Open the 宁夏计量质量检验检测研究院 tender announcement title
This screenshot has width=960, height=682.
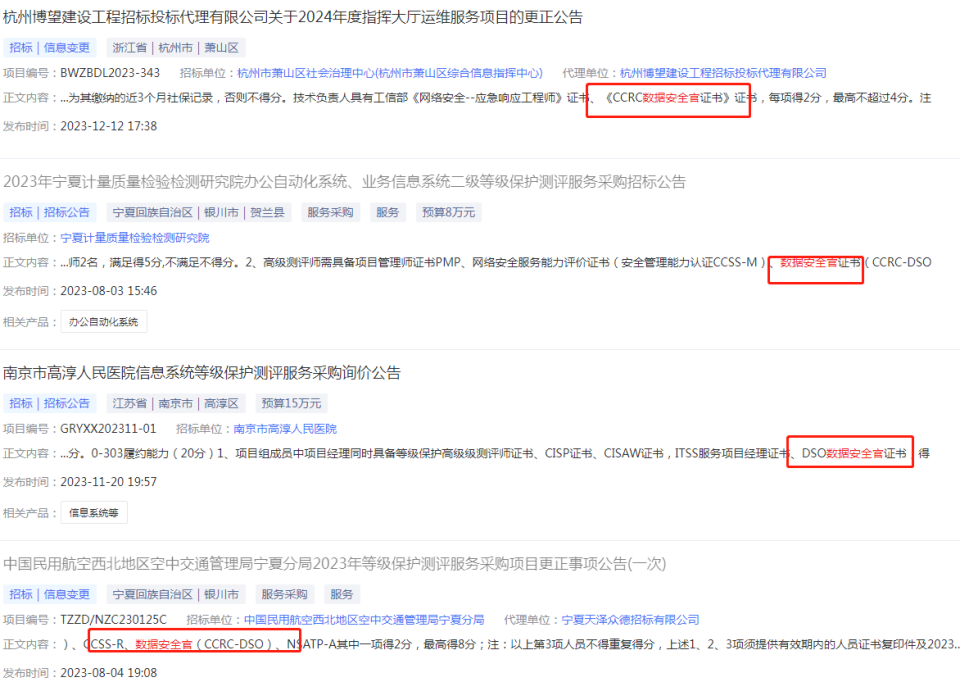pyautogui.click(x=344, y=181)
